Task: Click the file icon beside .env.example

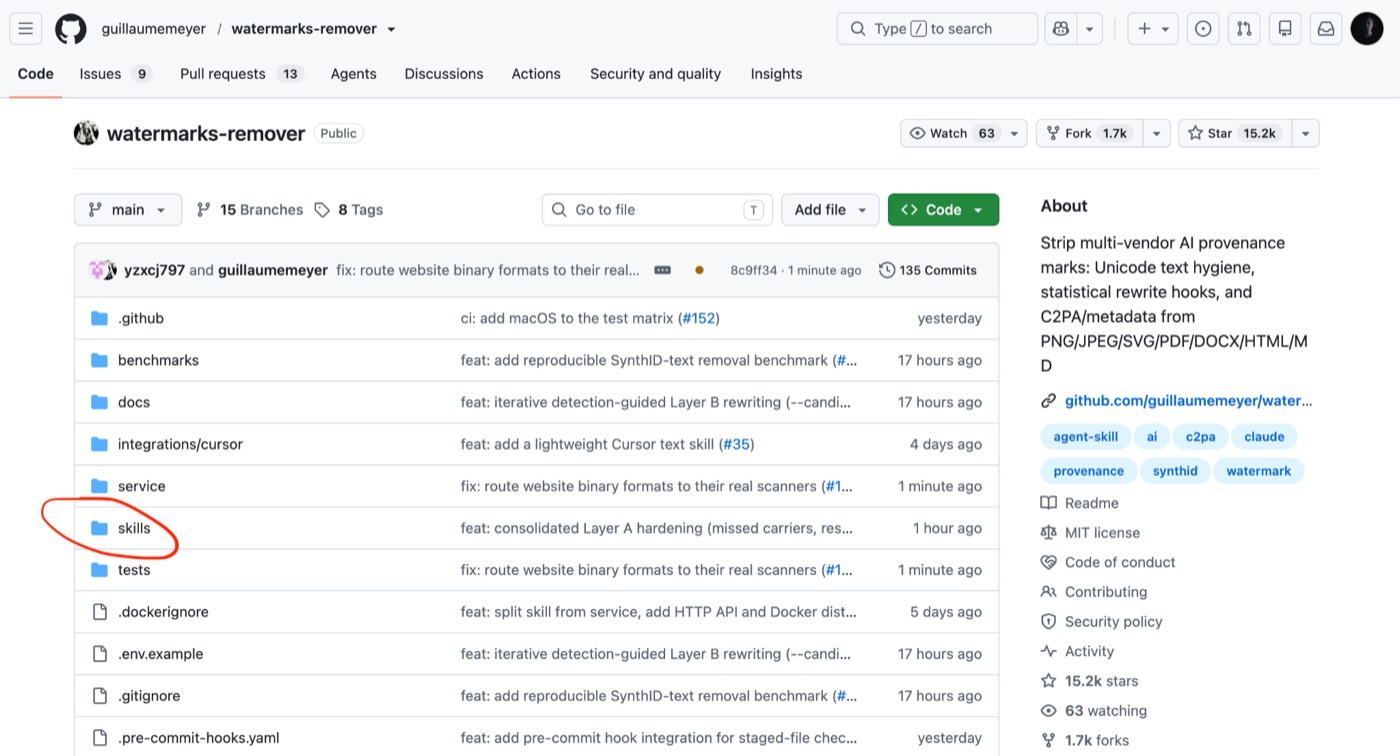Action: coord(99,654)
